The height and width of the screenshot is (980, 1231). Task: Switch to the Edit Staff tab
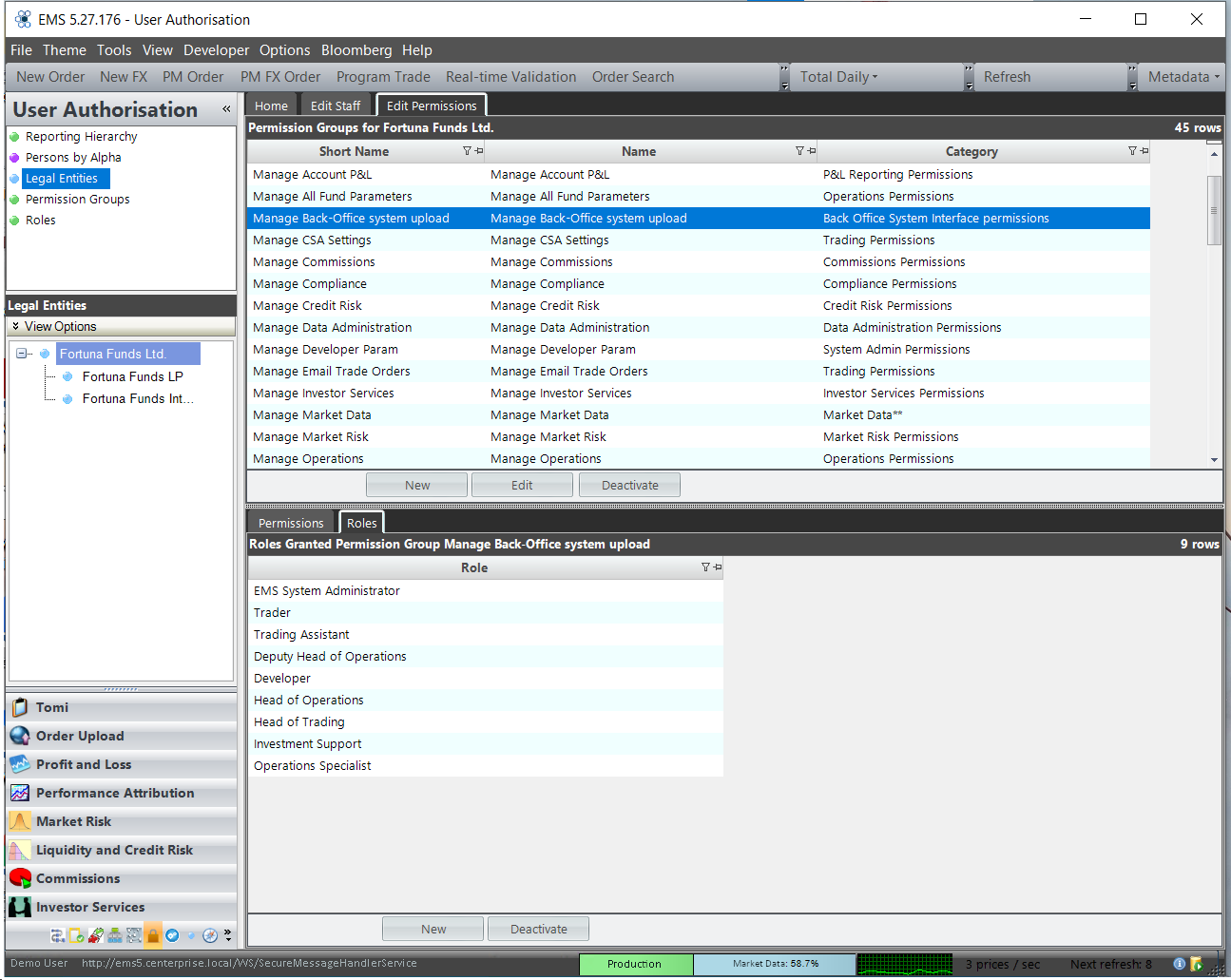pyautogui.click(x=336, y=106)
